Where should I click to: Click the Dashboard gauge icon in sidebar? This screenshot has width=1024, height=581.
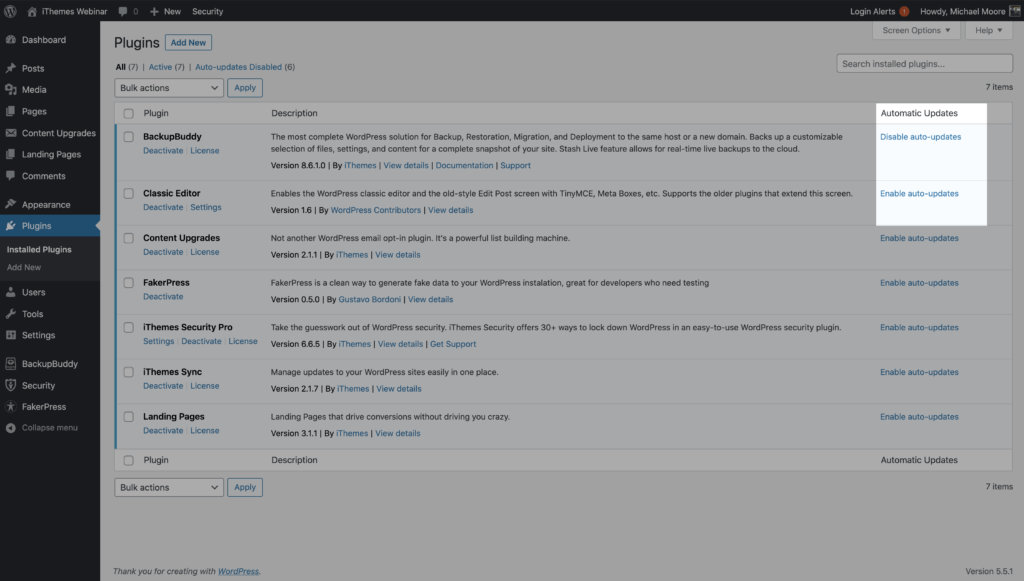tap(10, 39)
